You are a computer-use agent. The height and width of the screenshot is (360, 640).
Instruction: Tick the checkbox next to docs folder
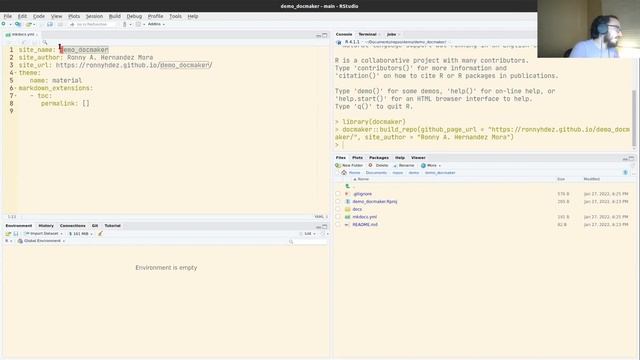338,209
